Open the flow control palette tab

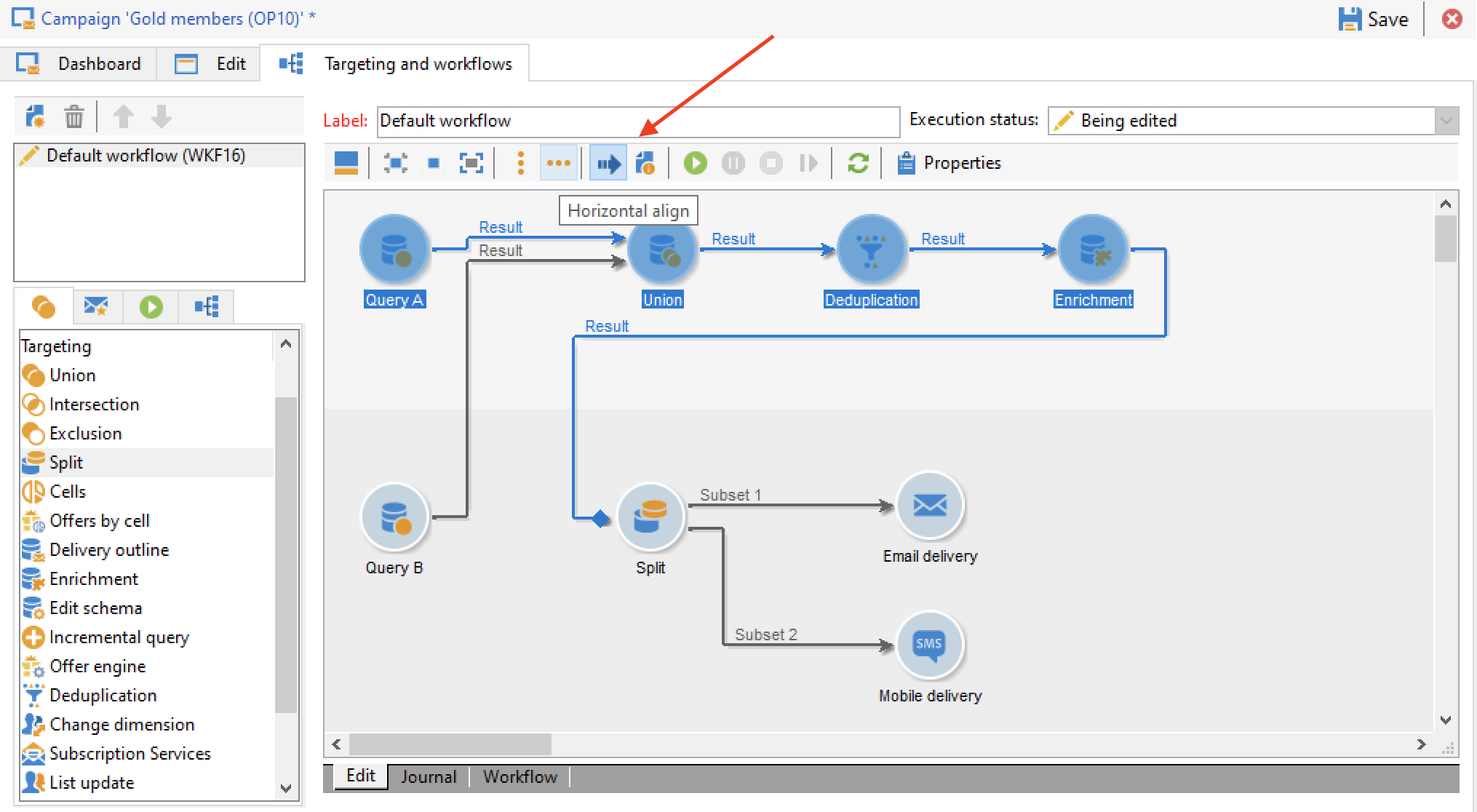[151, 306]
